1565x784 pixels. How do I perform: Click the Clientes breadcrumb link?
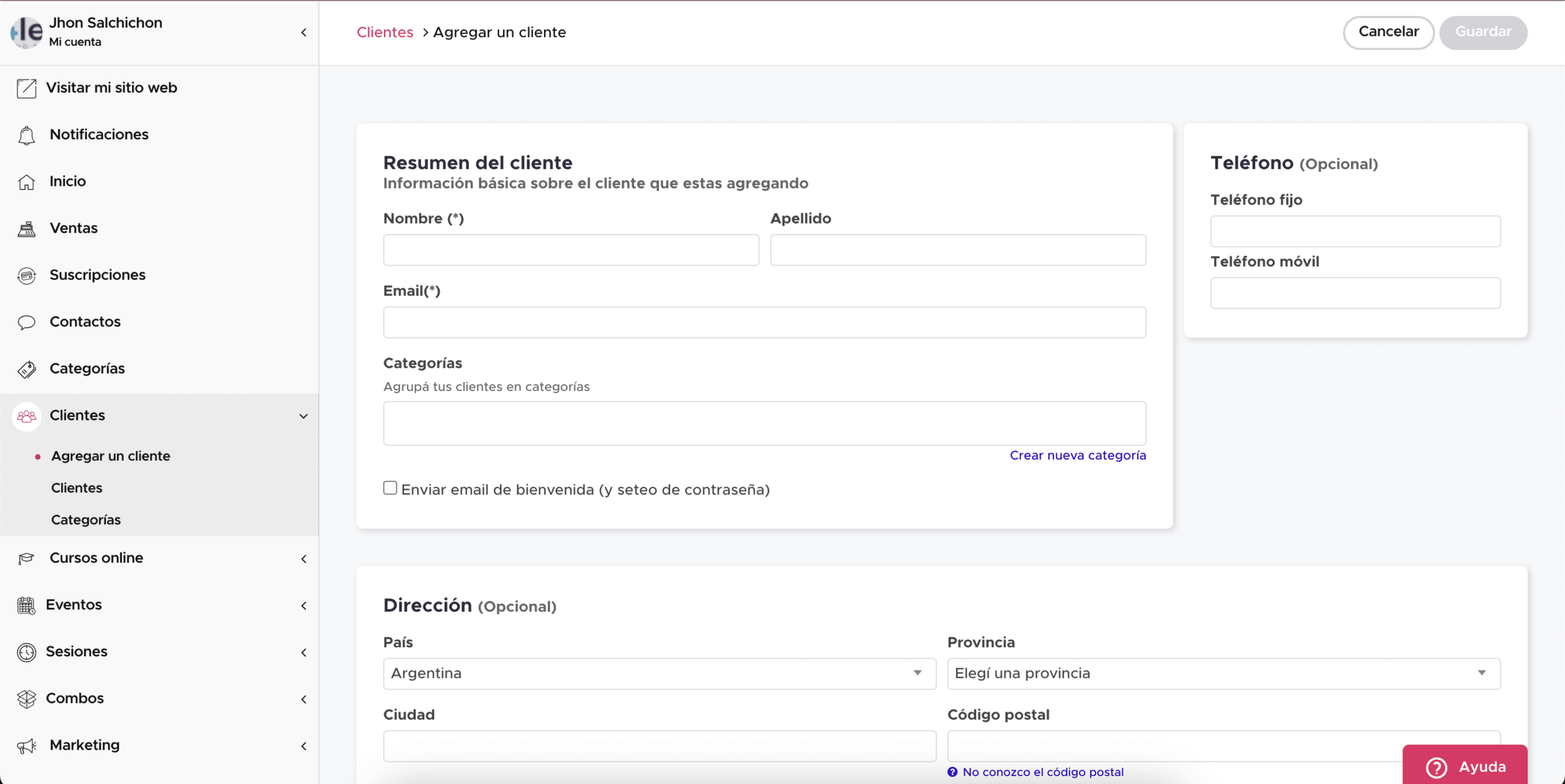pyautogui.click(x=385, y=32)
